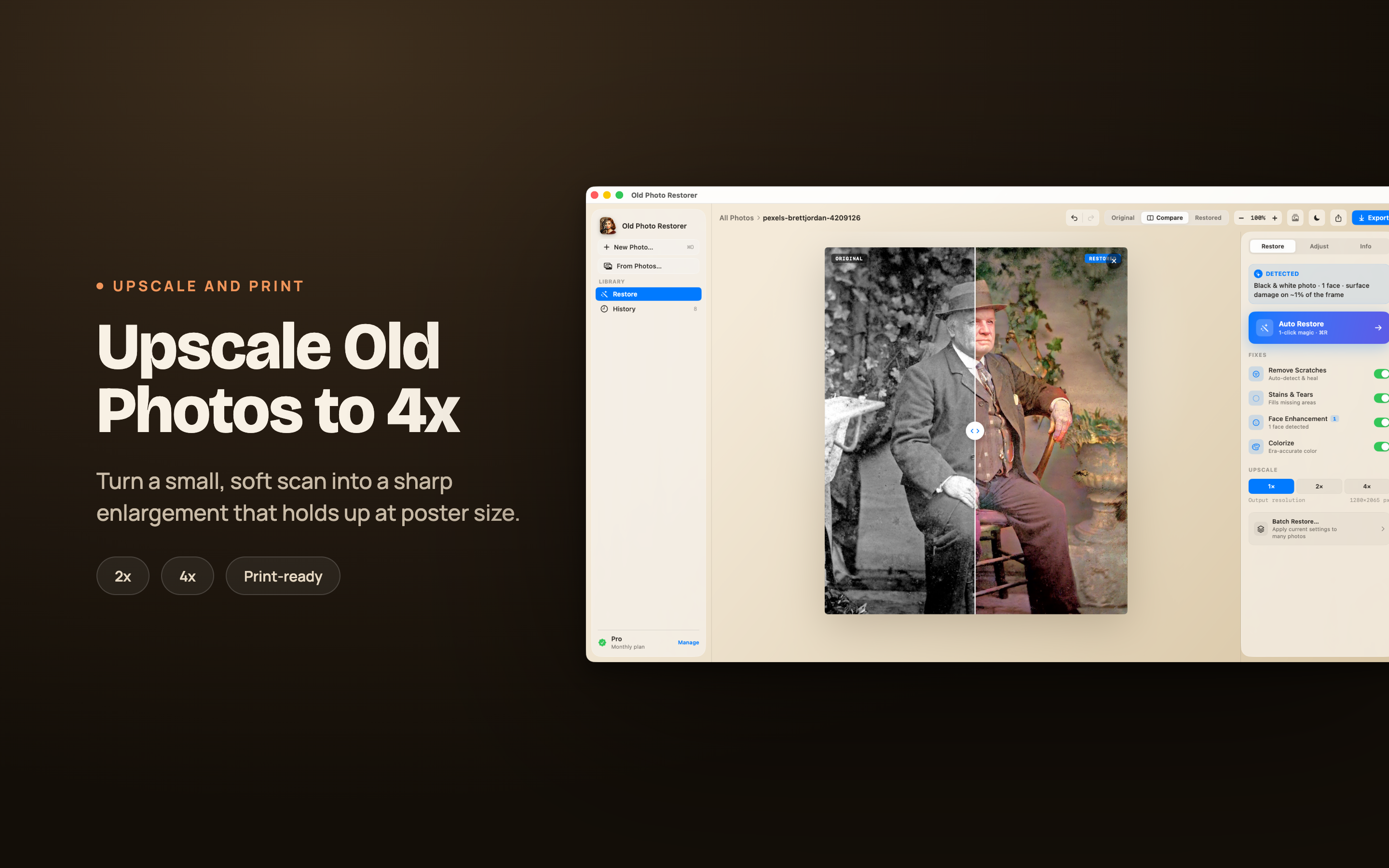This screenshot has height=868, width=1389.
Task: Click the plus icon beside New Photo
Action: click(x=606, y=247)
